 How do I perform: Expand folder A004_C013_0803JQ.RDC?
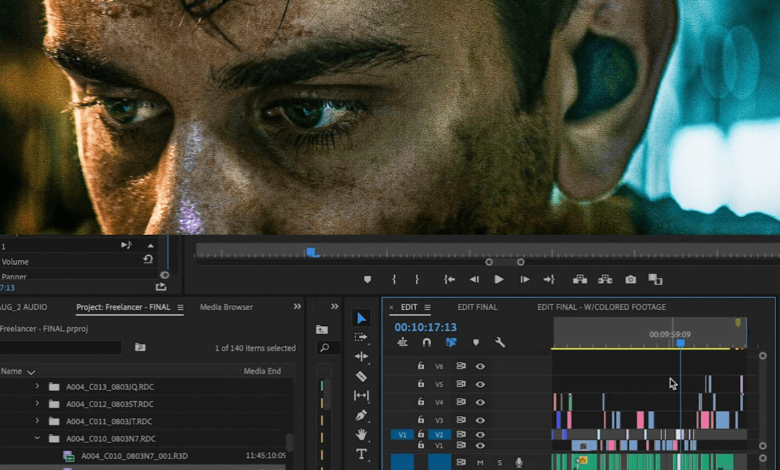pyautogui.click(x=37, y=386)
